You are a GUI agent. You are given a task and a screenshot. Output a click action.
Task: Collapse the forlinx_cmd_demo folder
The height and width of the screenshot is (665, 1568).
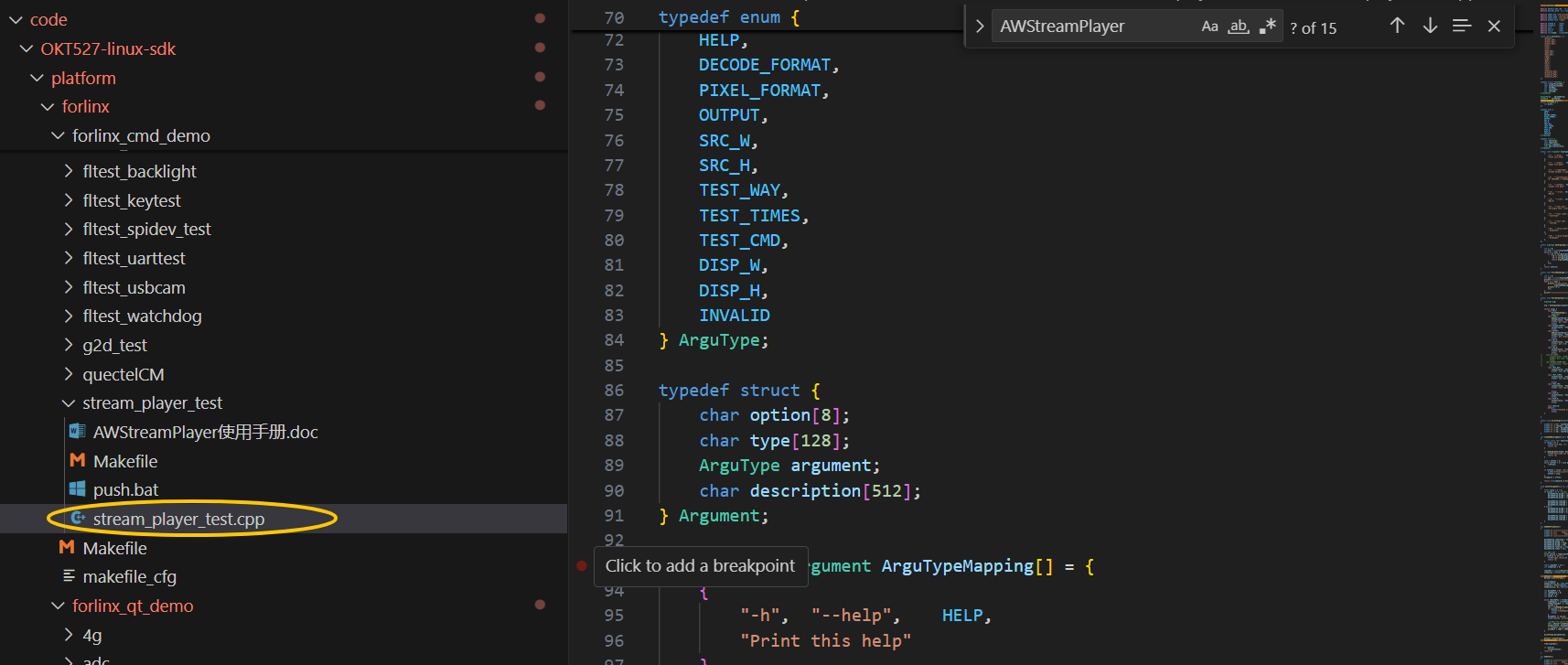59,135
